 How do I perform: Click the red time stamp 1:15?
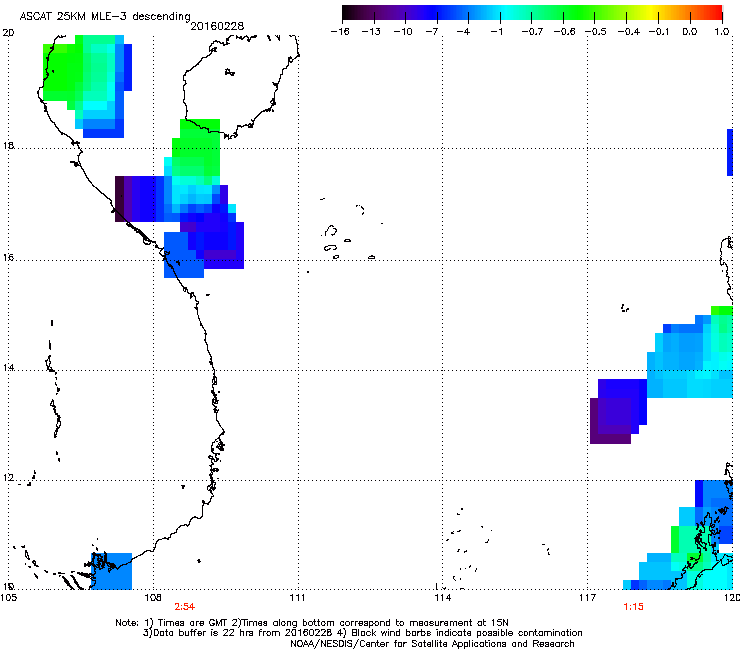click(x=633, y=607)
